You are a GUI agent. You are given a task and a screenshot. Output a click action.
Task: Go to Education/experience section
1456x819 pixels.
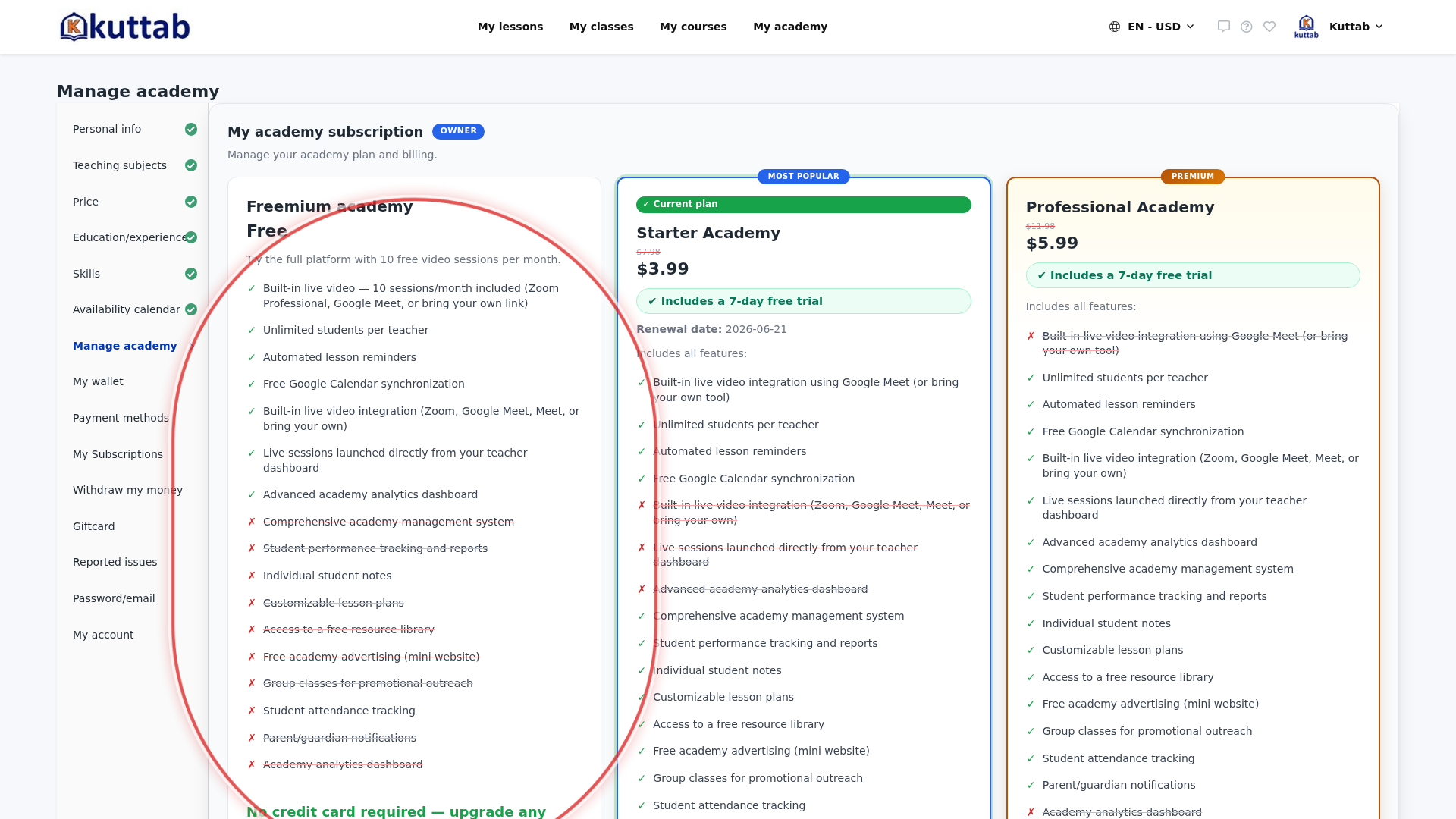coord(130,237)
